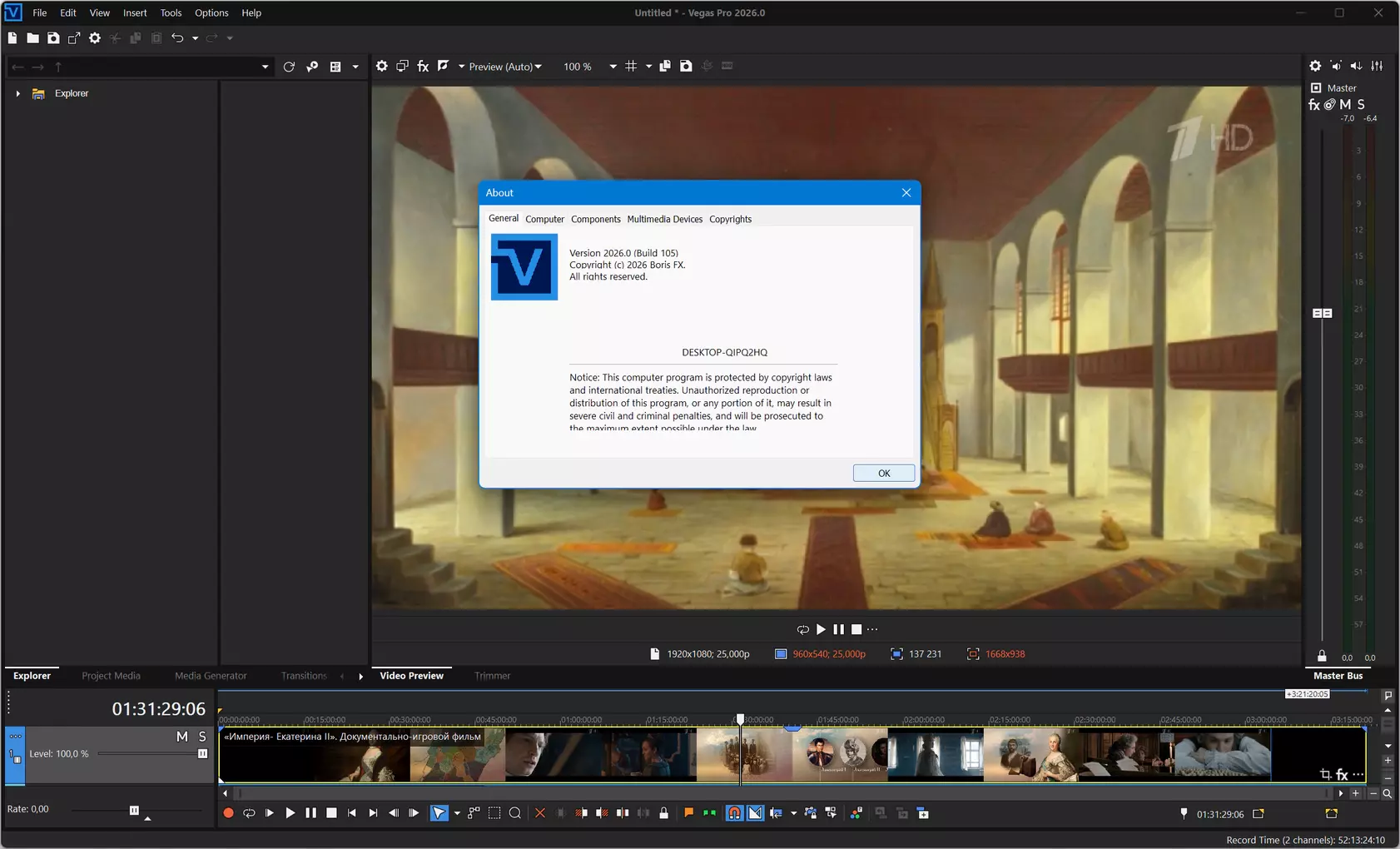Toggle external monitor preview icon
The image size is (1400, 849).
pyautogui.click(x=403, y=67)
